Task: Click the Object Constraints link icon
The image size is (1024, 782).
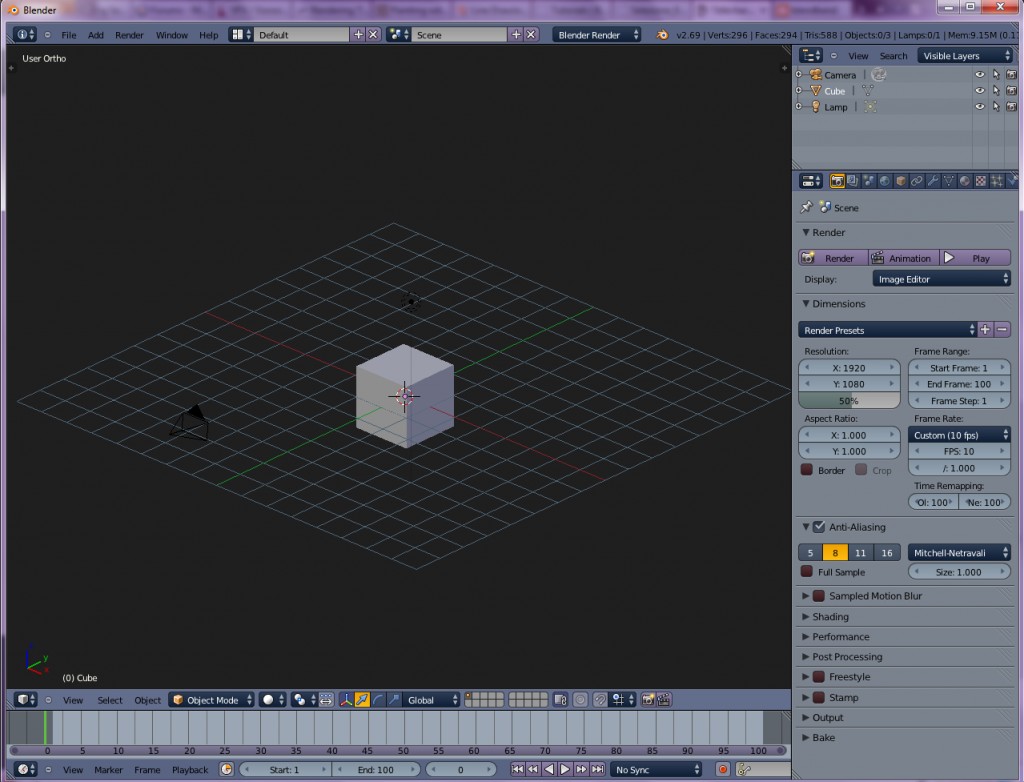Action: pos(915,180)
